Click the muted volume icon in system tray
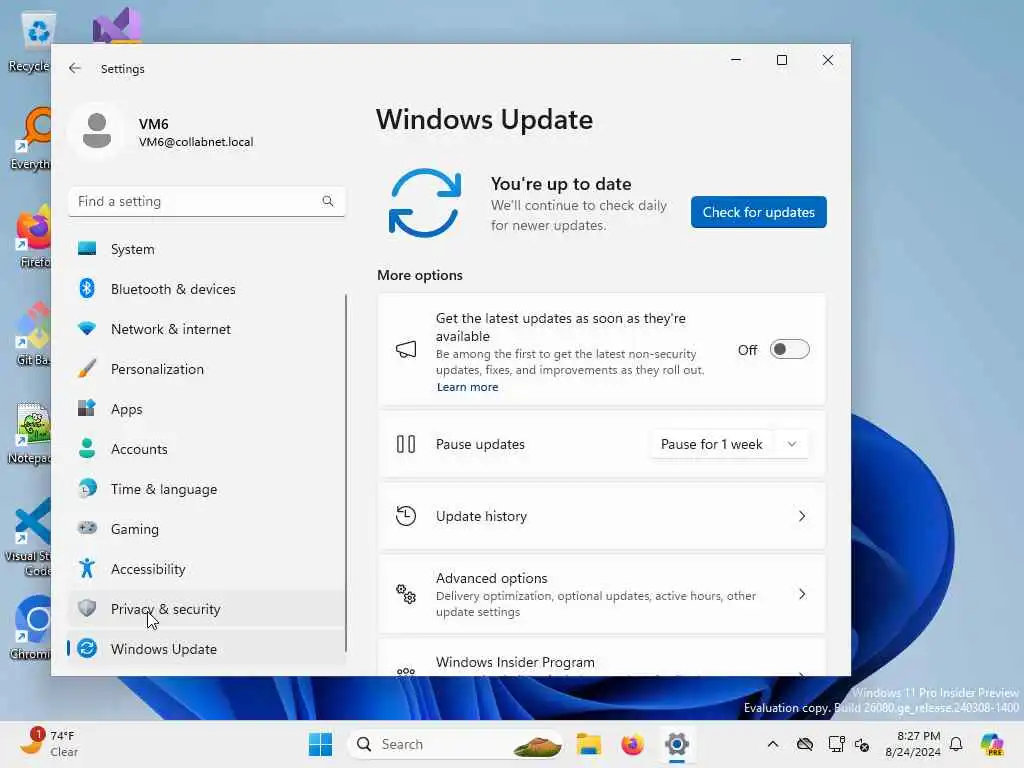Screen dimensions: 1024x768 [x=862, y=744]
